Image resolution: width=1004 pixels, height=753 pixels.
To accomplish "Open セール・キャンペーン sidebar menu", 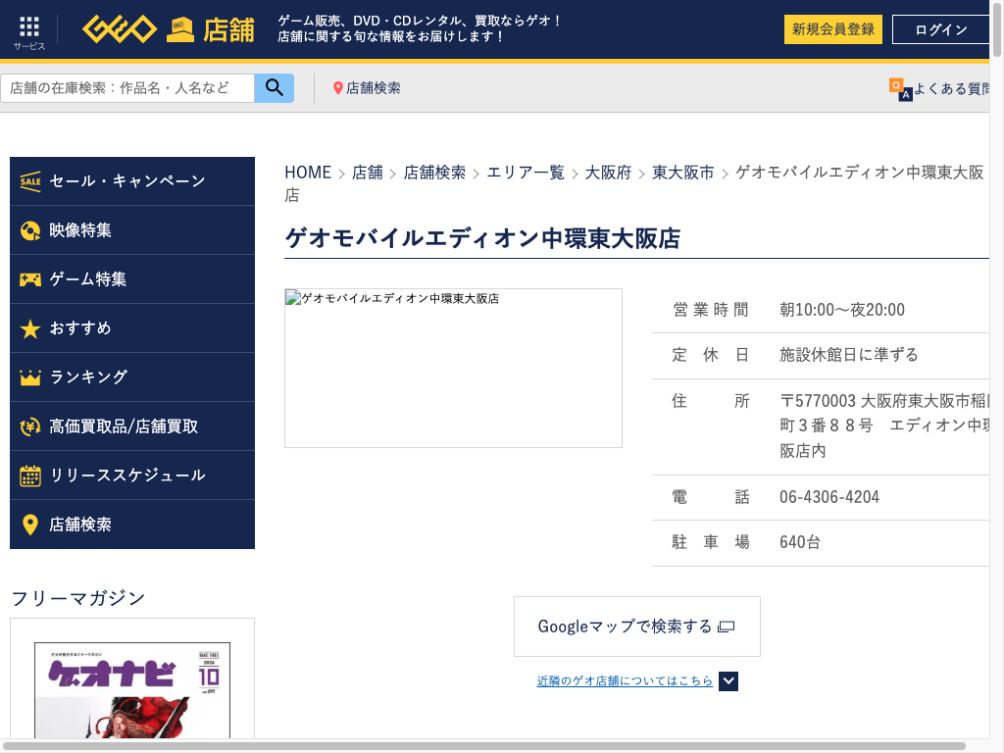I will pos(133,181).
